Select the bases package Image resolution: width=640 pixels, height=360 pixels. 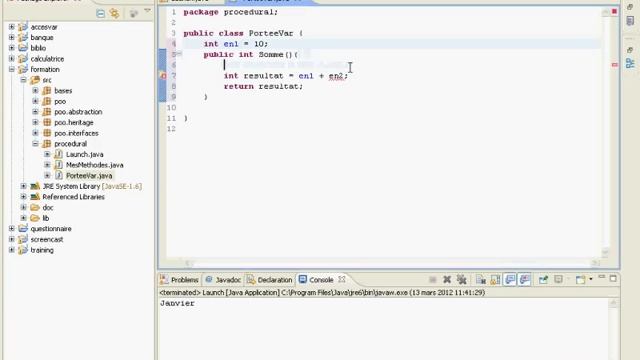click(63, 91)
